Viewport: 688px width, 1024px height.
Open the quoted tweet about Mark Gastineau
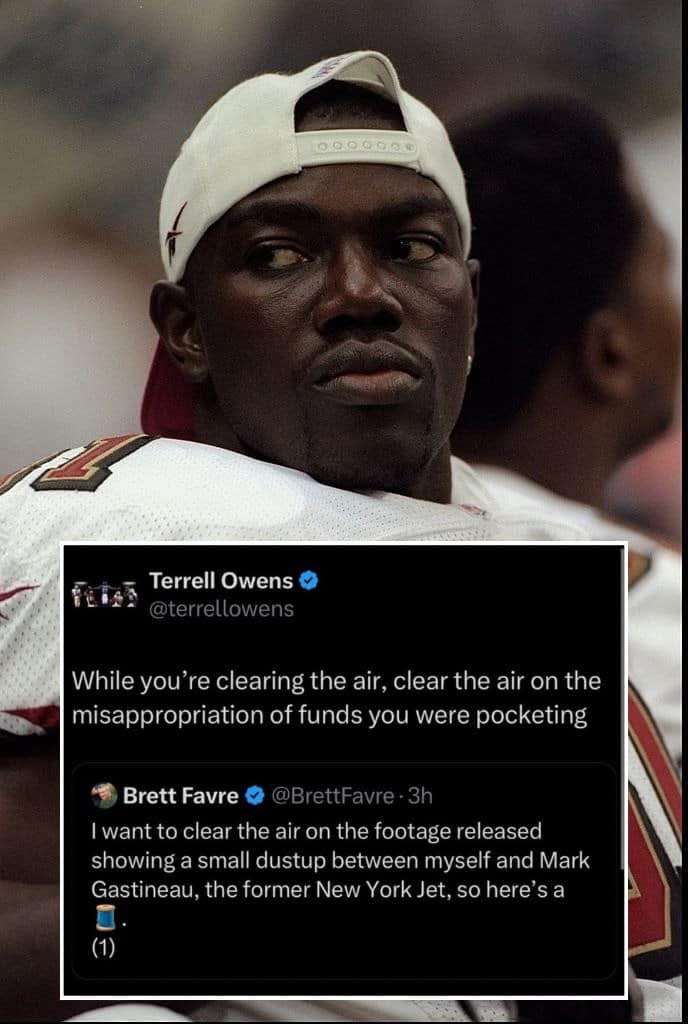pos(344,871)
